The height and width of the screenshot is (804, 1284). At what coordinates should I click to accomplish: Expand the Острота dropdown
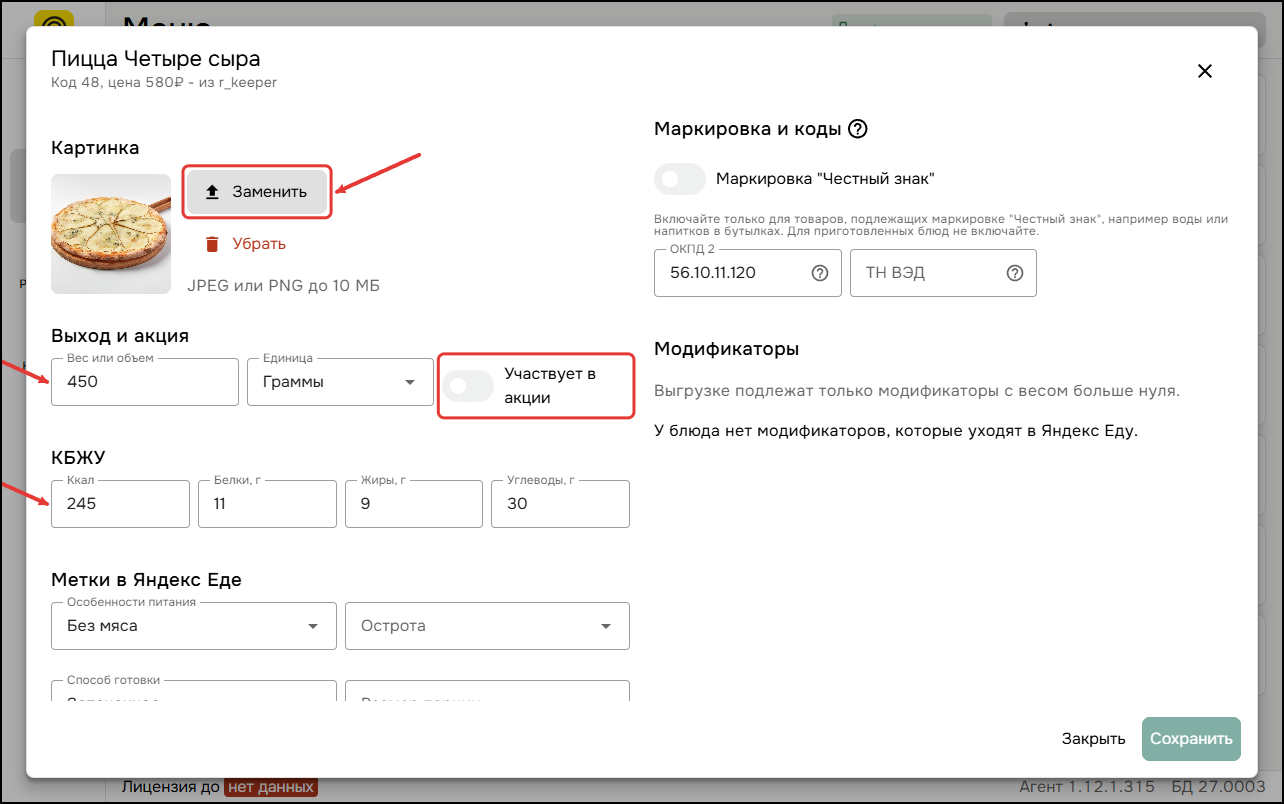pos(487,626)
